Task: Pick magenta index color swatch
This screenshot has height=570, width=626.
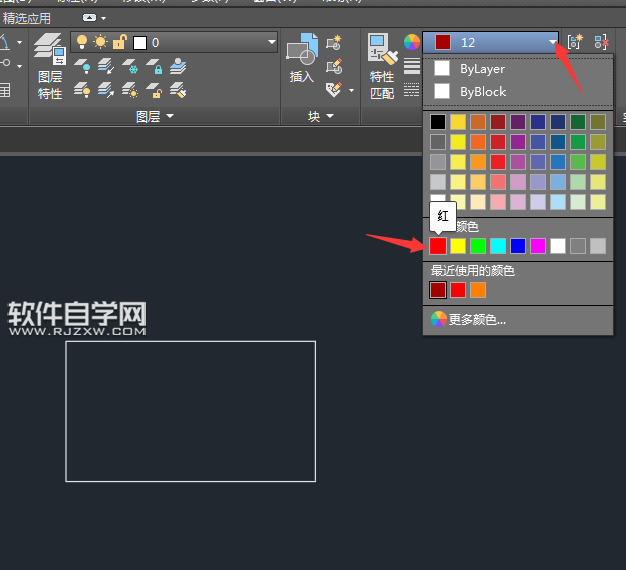Action: coord(538,246)
